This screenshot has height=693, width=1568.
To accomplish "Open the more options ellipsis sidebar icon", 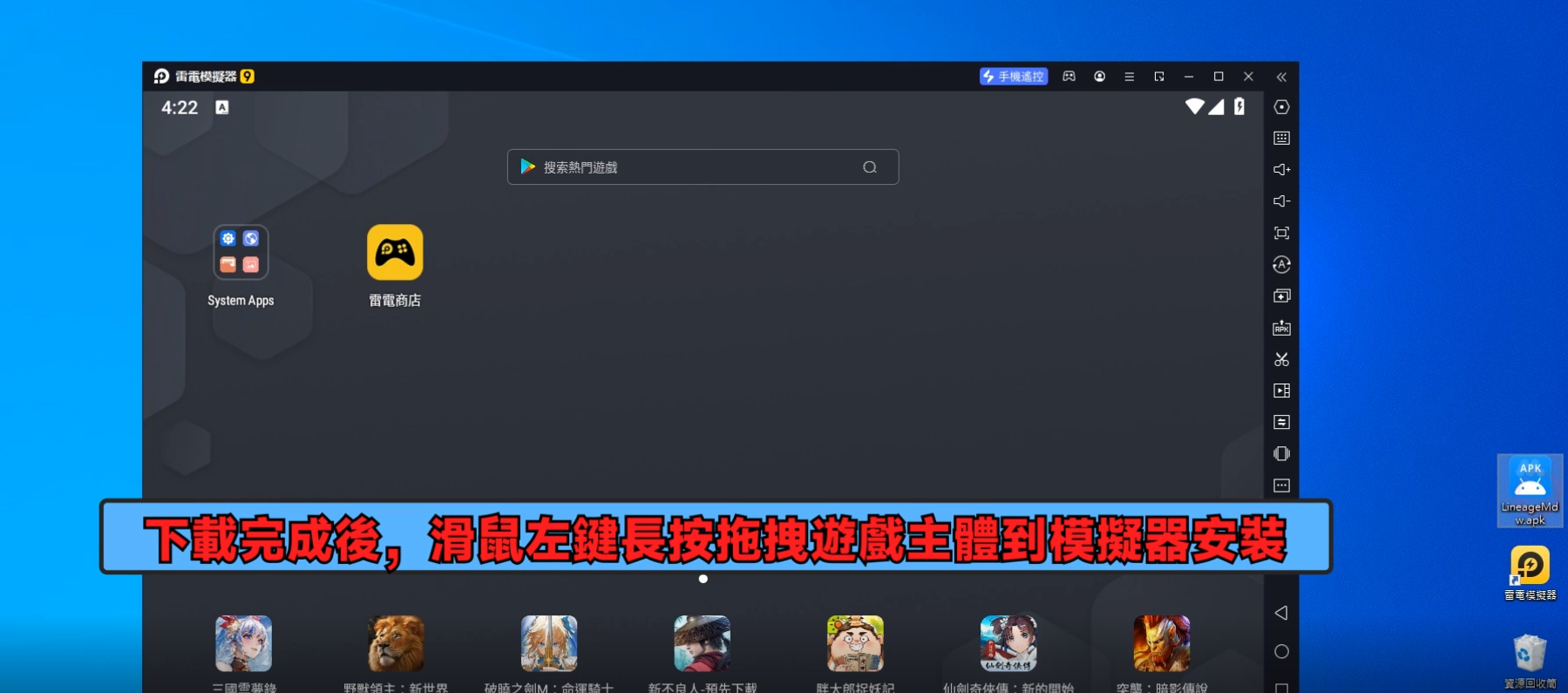I will (1281, 486).
